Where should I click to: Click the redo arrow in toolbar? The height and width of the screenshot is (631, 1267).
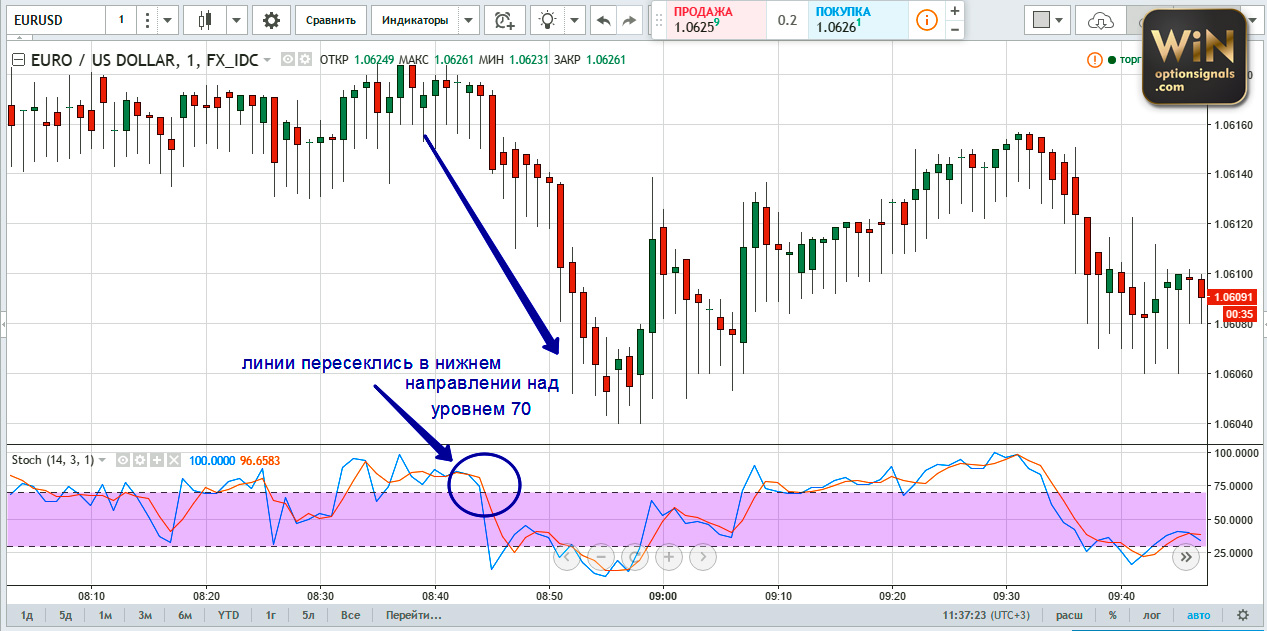629,20
